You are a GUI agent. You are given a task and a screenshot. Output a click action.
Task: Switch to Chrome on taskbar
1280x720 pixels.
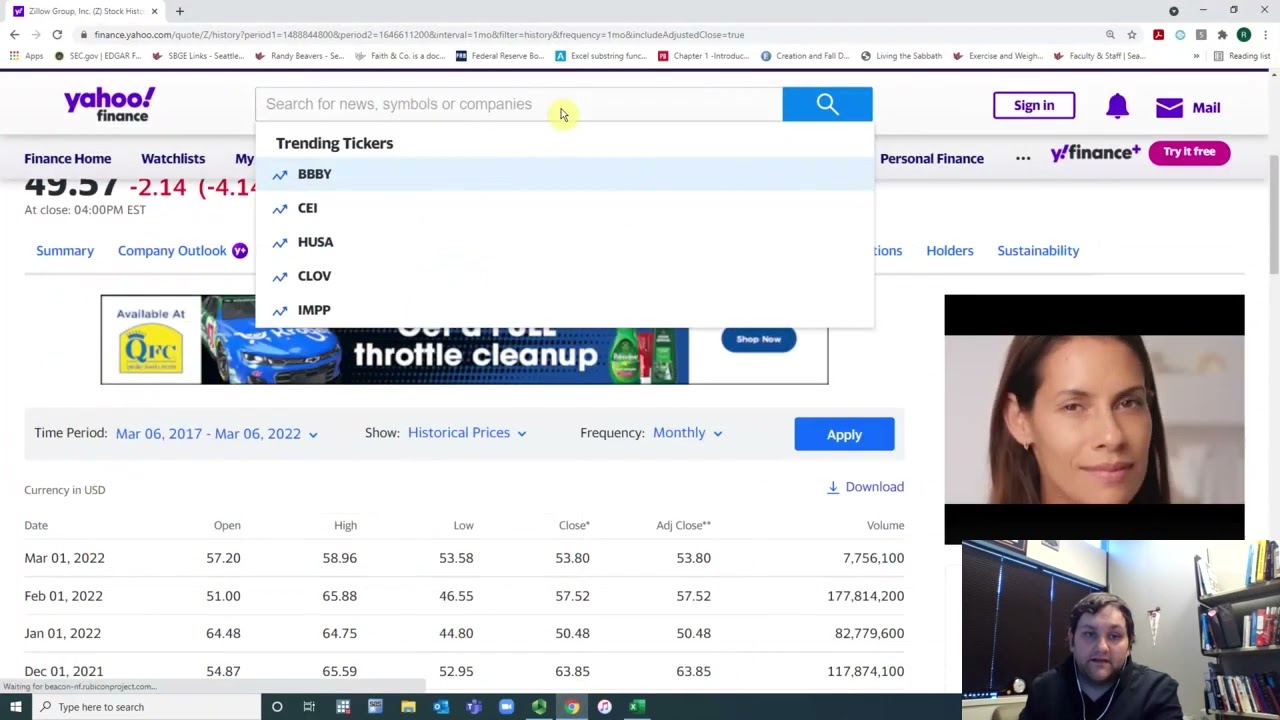(x=571, y=707)
